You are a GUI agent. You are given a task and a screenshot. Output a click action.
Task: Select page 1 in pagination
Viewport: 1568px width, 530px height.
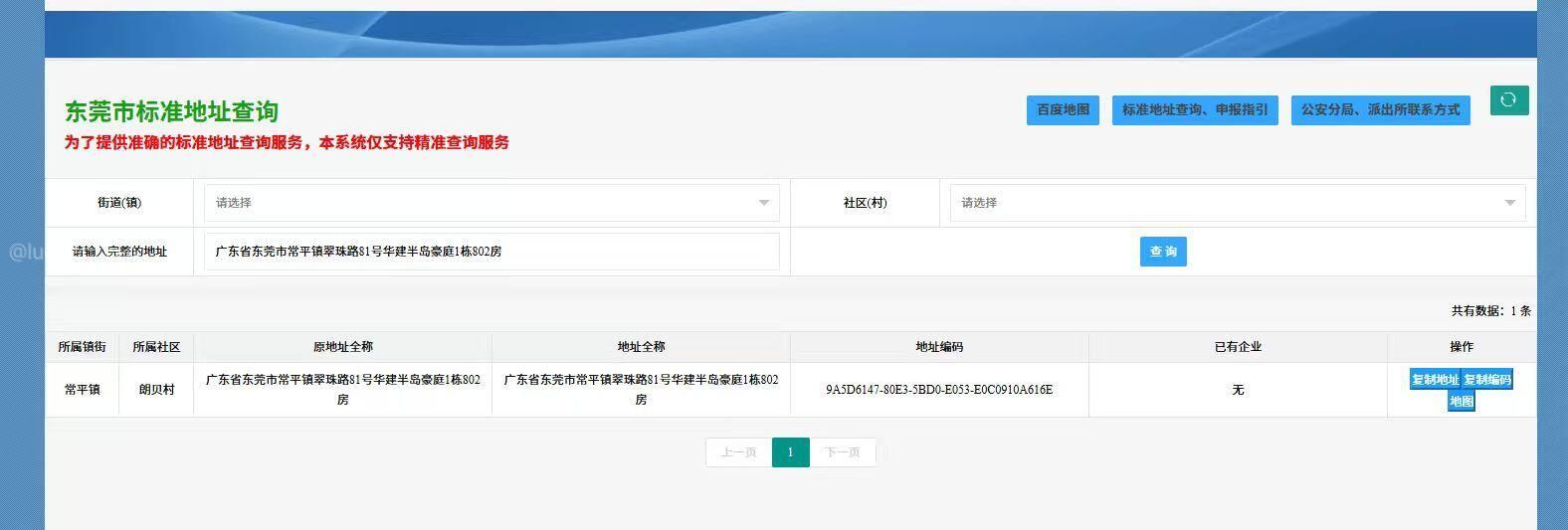[x=790, y=452]
